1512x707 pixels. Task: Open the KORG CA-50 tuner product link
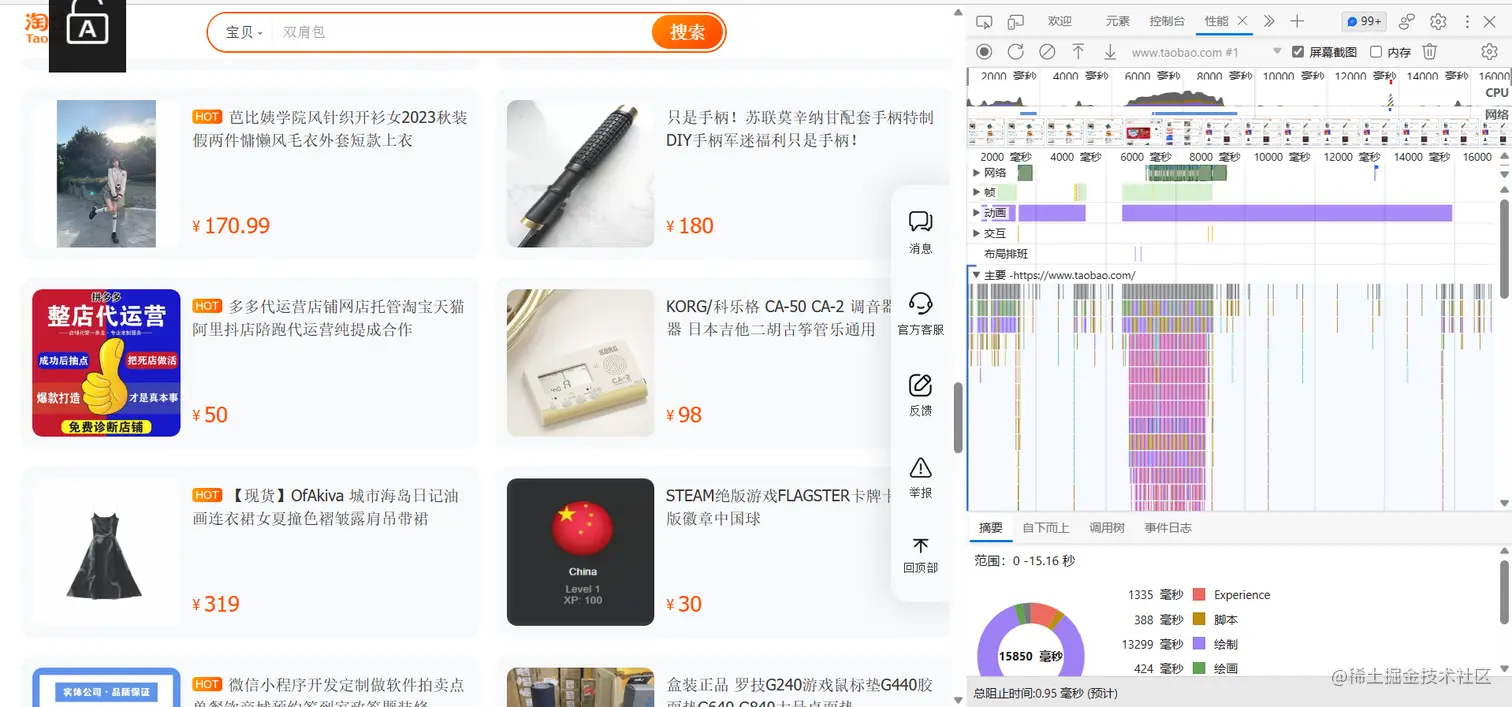(779, 317)
